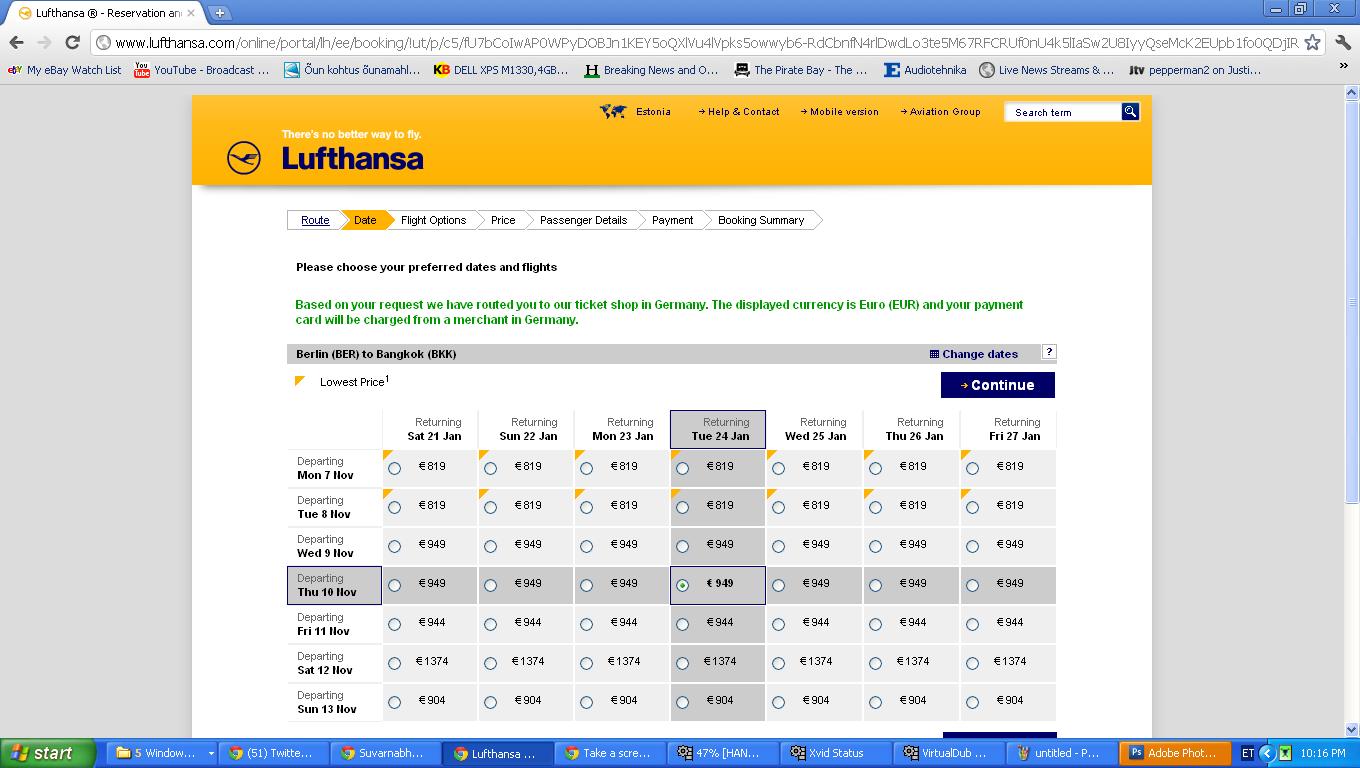Go forward with browser forward arrow
The width and height of the screenshot is (1360, 768).
(x=44, y=42)
